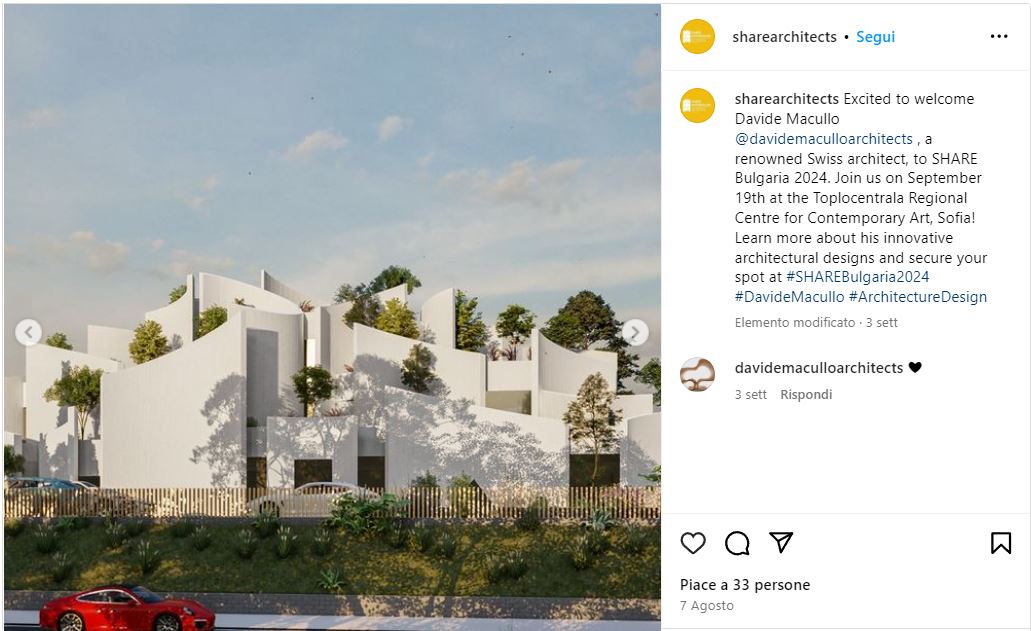This screenshot has width=1031, height=631.
Task: Click the 7 Agosto post date
Action: point(707,605)
